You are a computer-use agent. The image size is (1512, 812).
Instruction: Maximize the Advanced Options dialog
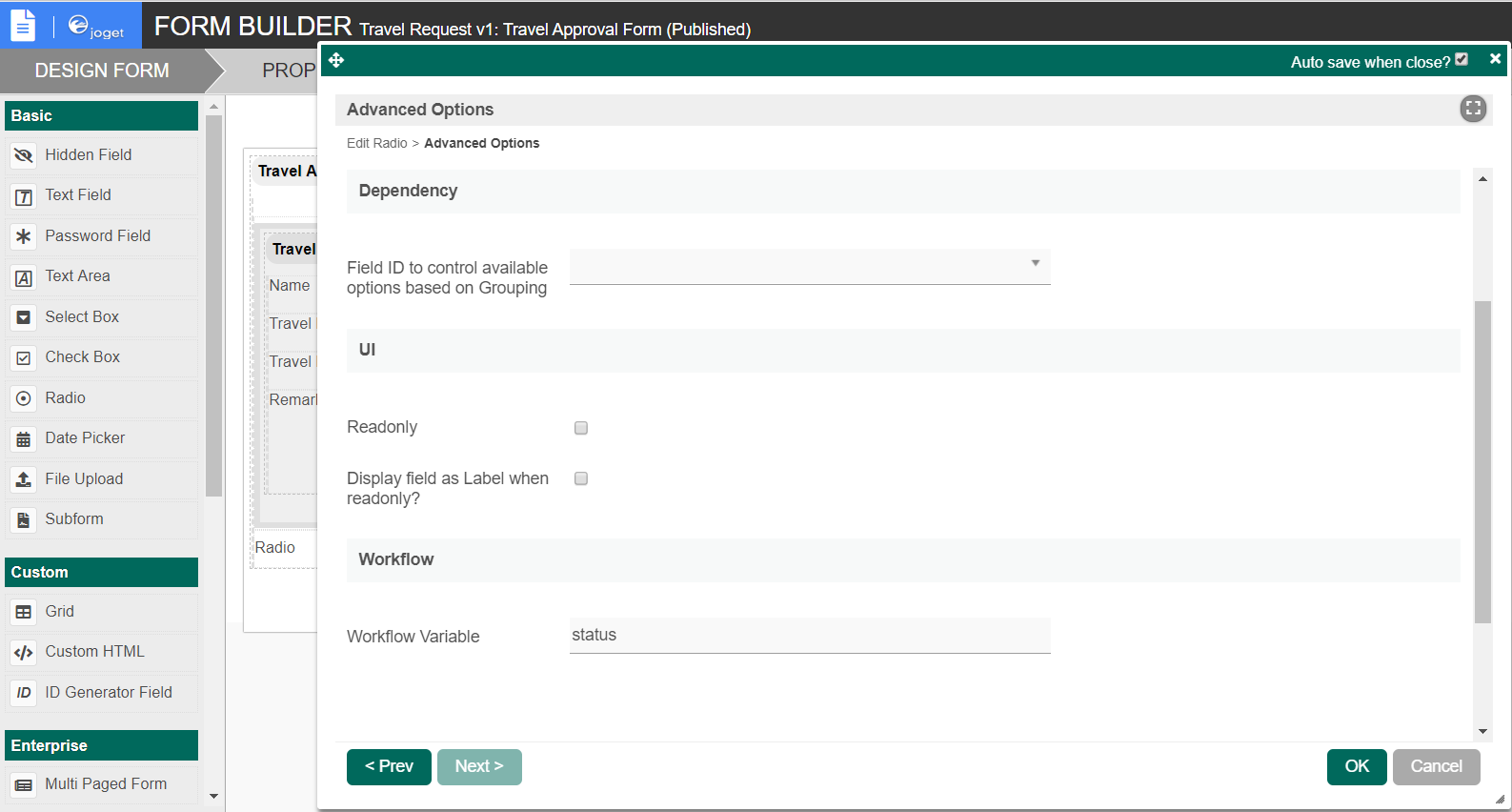(x=1473, y=109)
